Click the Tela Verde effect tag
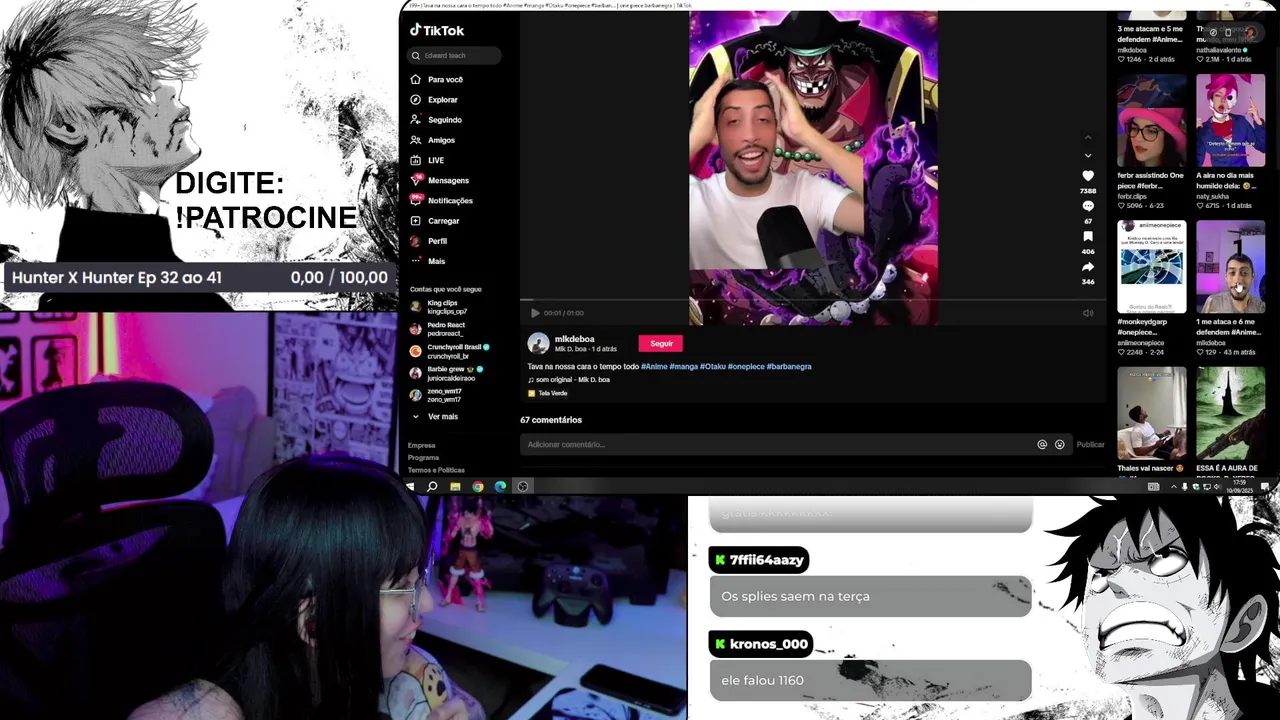This screenshot has height=720, width=1280. pyautogui.click(x=547, y=393)
